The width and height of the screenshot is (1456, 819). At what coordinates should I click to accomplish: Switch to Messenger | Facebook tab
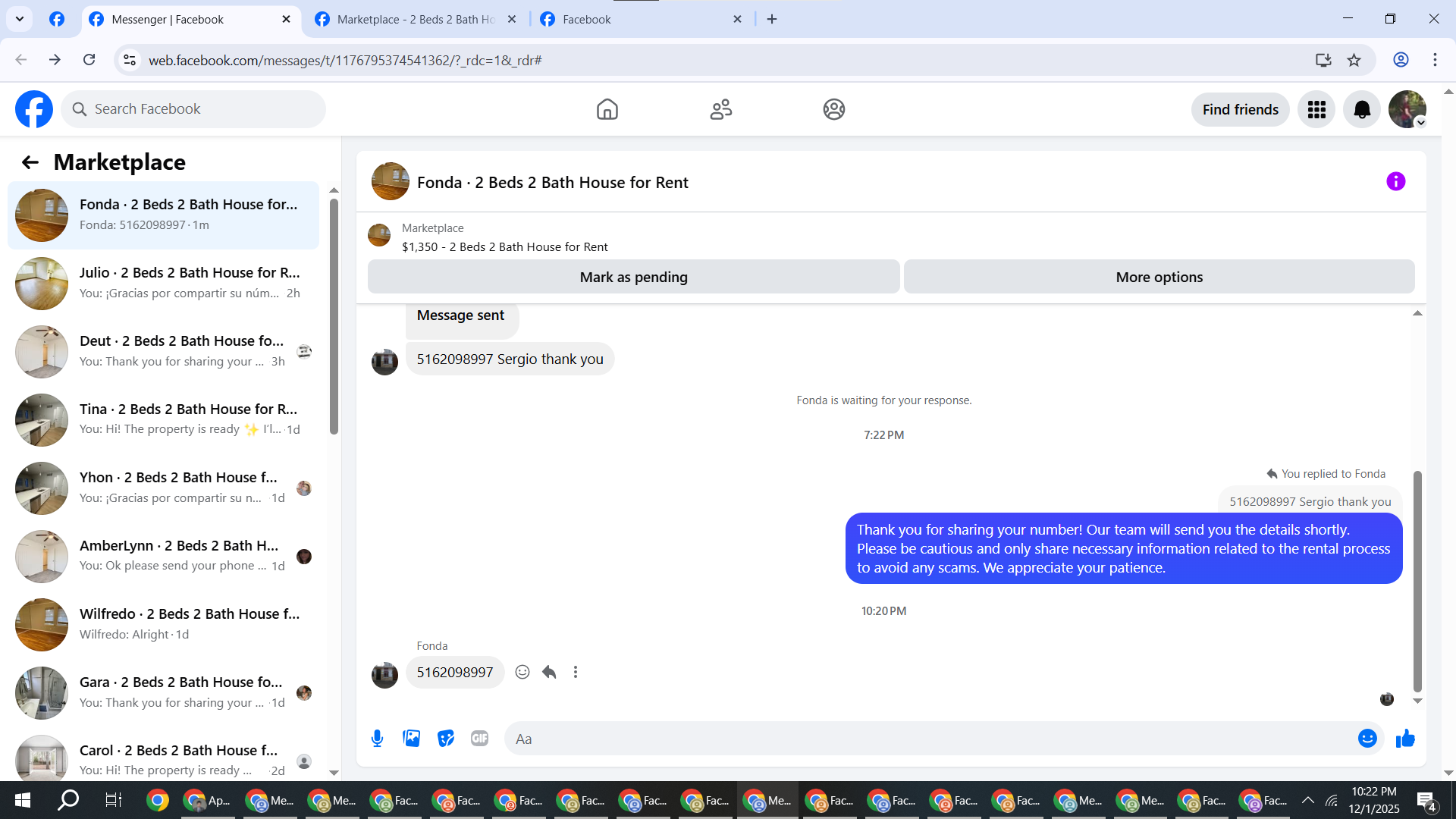point(190,20)
